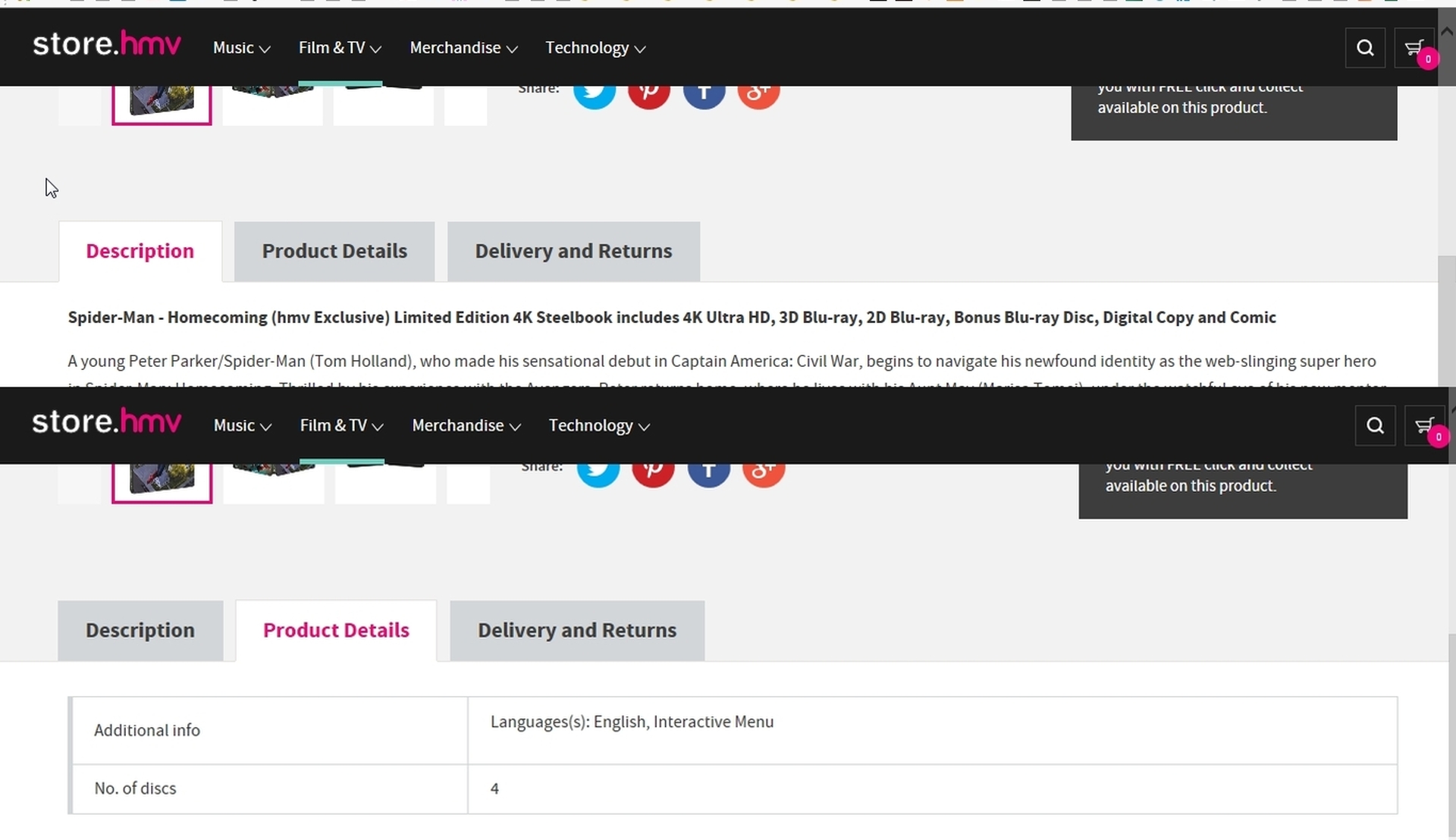Click the scrollbar up arrow beside the upper header
Screen dimensions: 1456x840
coord(1446,32)
